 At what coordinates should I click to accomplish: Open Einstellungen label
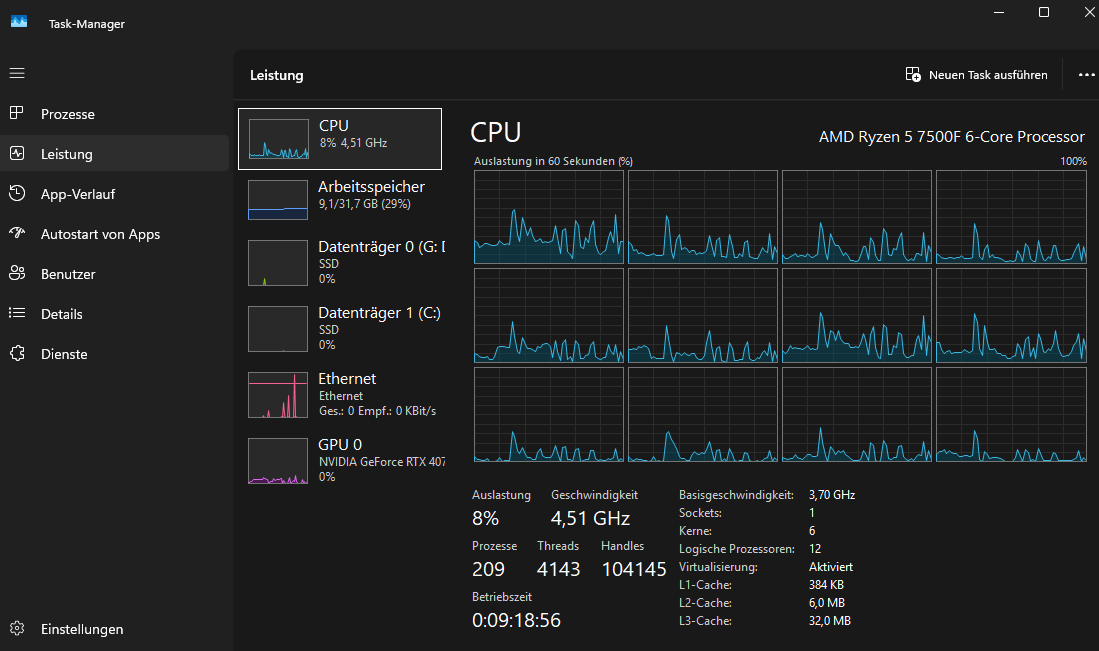[82, 629]
